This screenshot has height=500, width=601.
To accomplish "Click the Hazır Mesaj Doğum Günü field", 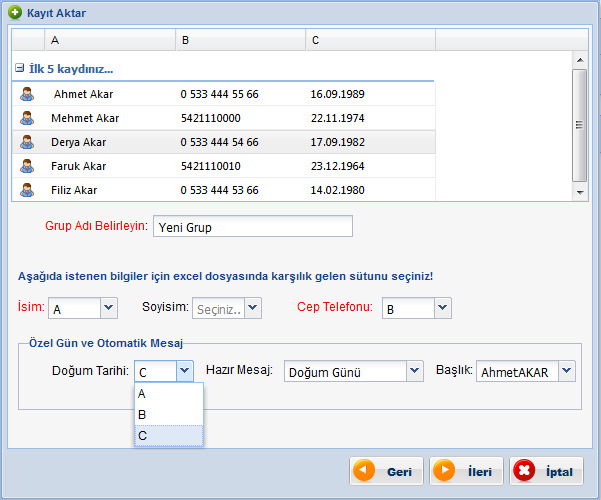I will [x=345, y=371].
